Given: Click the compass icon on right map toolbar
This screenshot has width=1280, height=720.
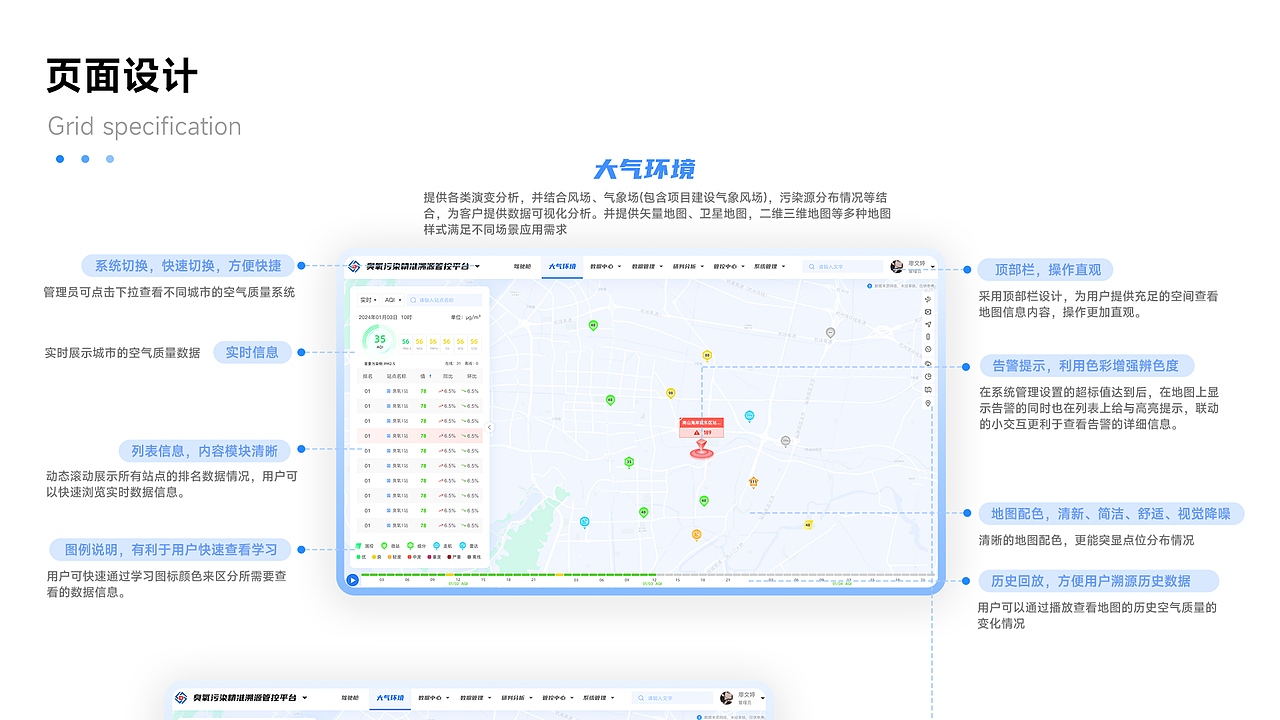Looking at the screenshot, I should tap(928, 348).
